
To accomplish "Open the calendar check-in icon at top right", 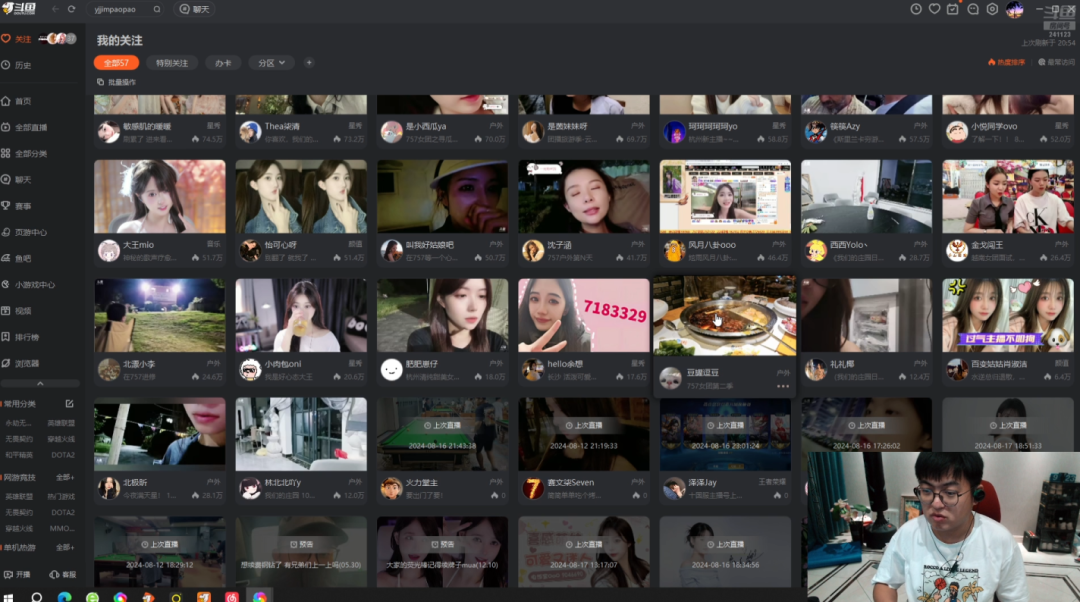I will pos(953,9).
